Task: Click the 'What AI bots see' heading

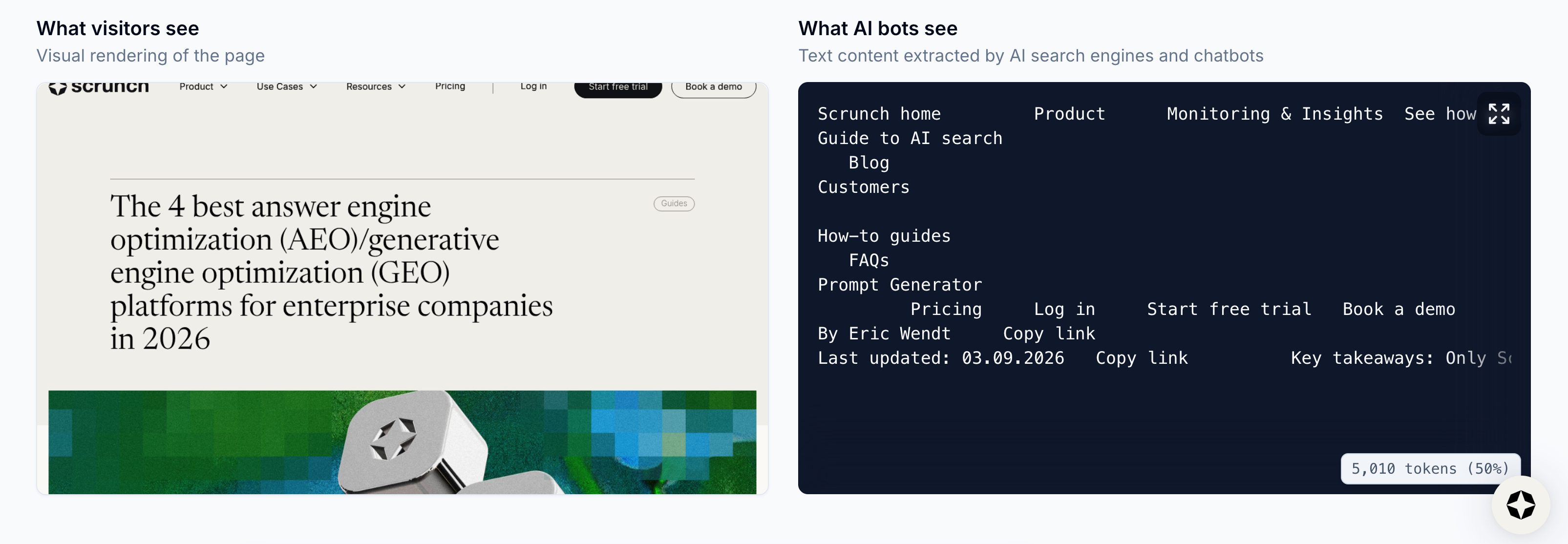Action: (x=878, y=28)
